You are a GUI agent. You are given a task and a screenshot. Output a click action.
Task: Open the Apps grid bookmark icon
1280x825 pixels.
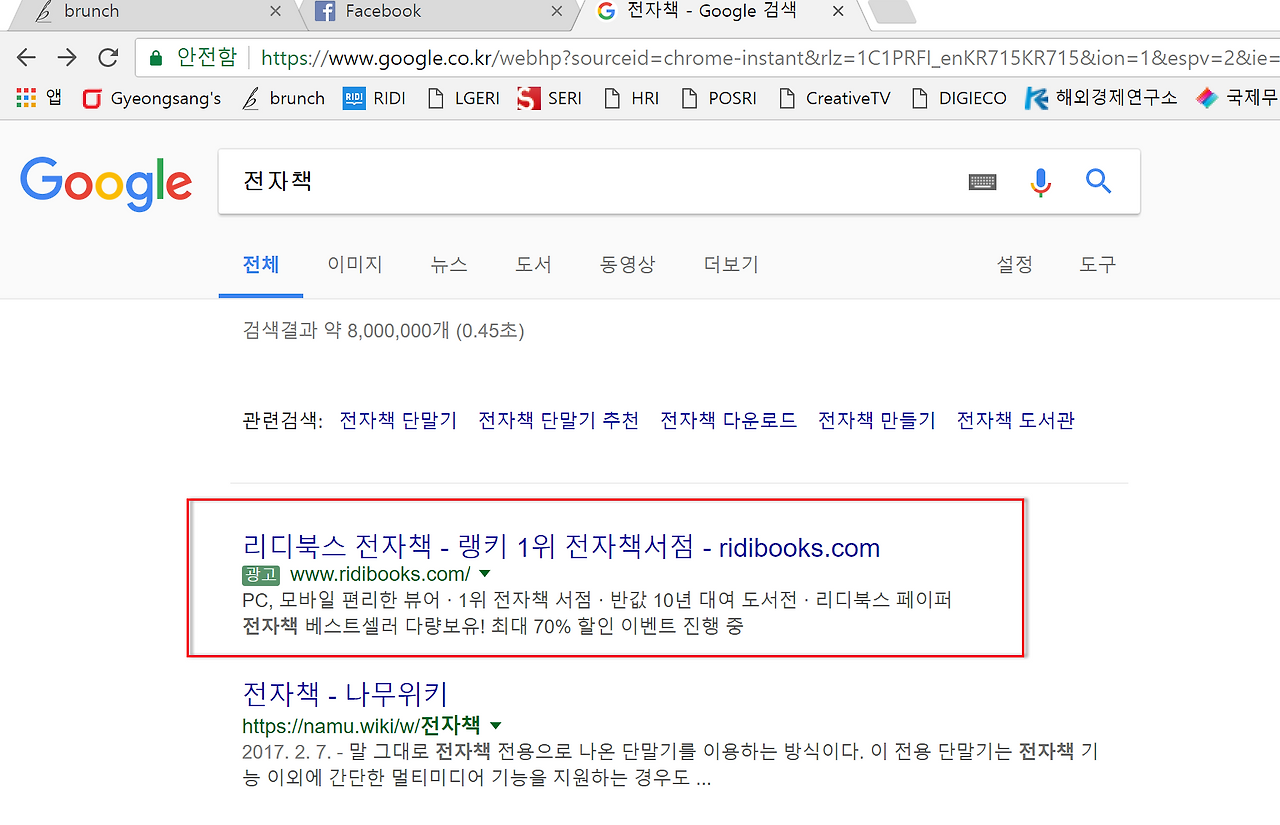26,98
